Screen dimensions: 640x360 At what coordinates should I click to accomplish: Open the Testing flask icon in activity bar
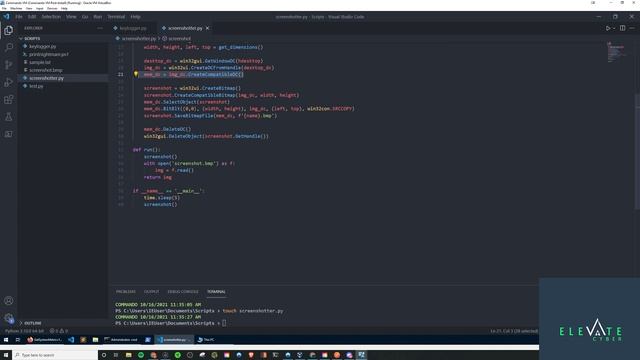click(9, 117)
